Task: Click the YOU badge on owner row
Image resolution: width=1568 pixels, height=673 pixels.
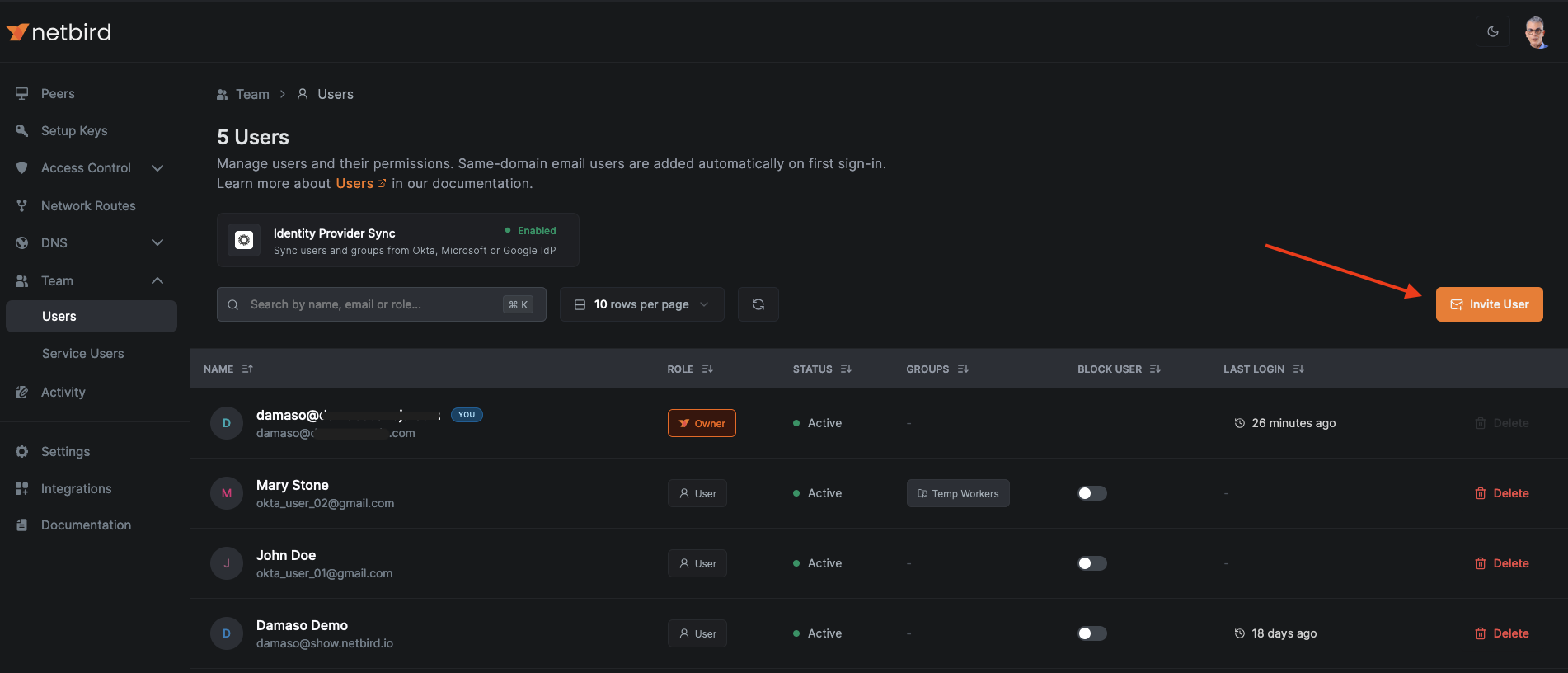Action: click(467, 415)
